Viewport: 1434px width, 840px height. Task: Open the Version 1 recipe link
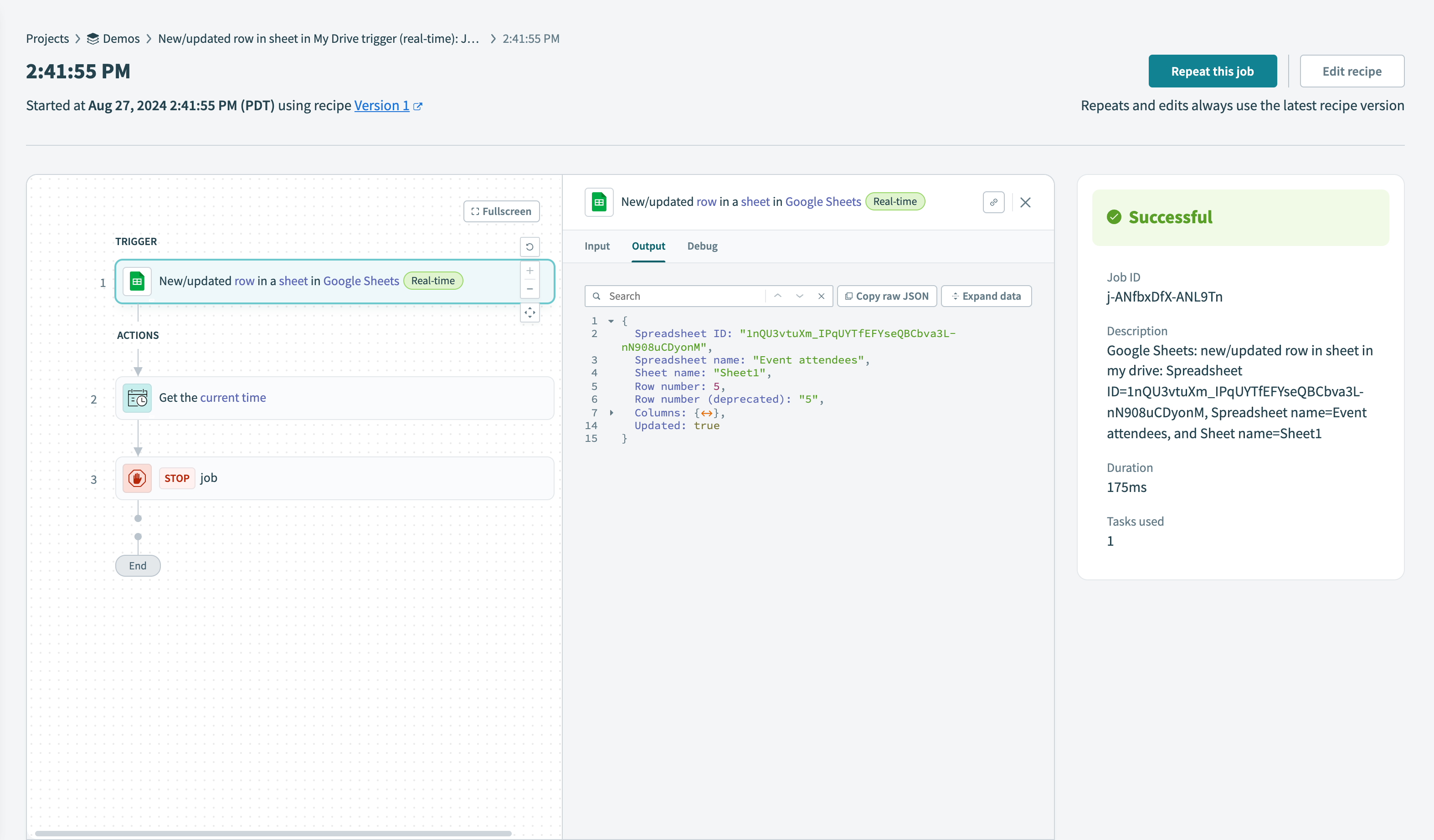381,106
